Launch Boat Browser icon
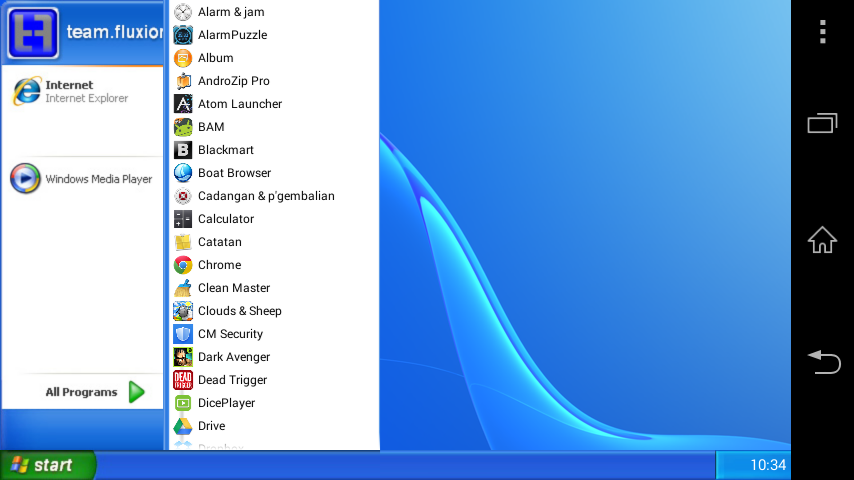Image resolution: width=854 pixels, height=480 pixels. click(x=183, y=173)
